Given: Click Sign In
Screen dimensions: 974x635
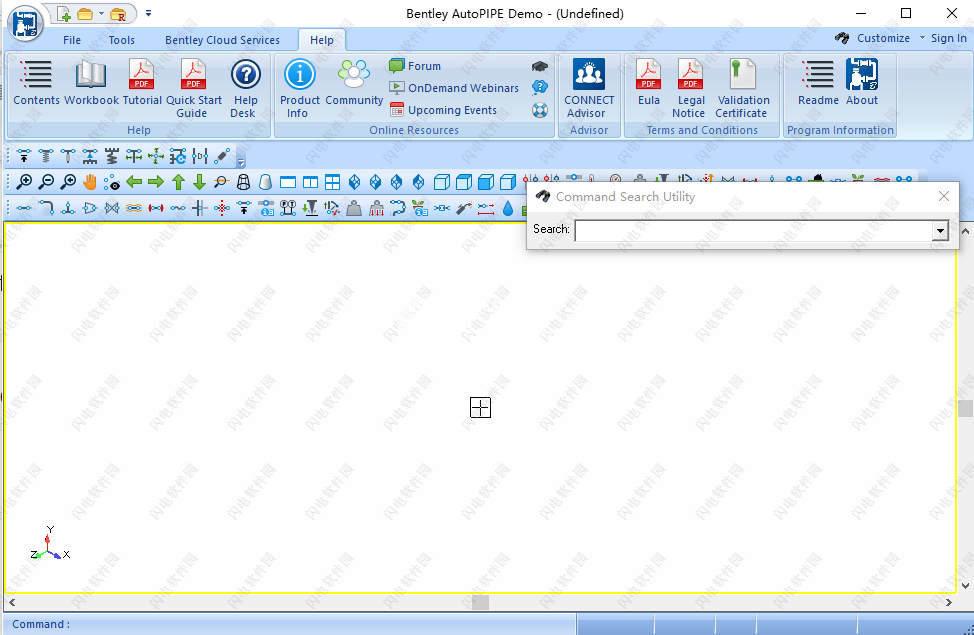Looking at the screenshot, I should click(x=949, y=38).
